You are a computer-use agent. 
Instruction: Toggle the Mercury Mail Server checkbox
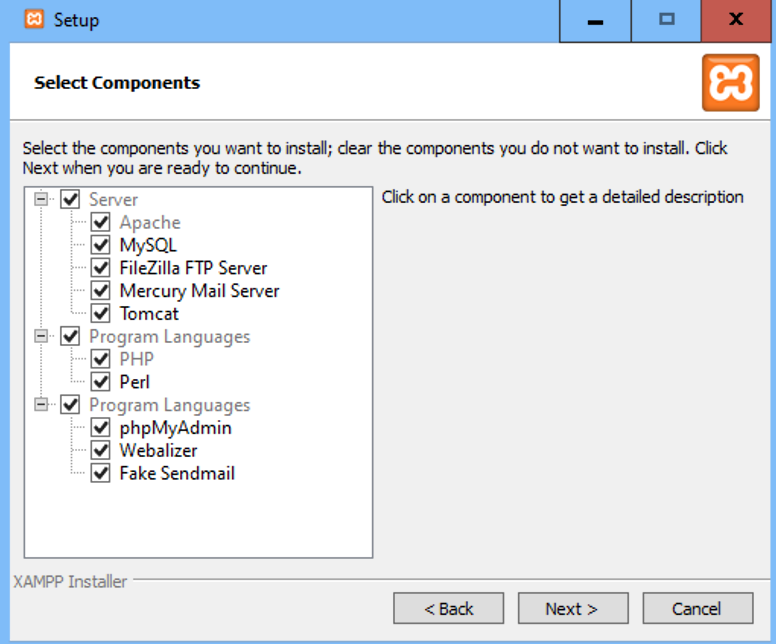point(100,291)
